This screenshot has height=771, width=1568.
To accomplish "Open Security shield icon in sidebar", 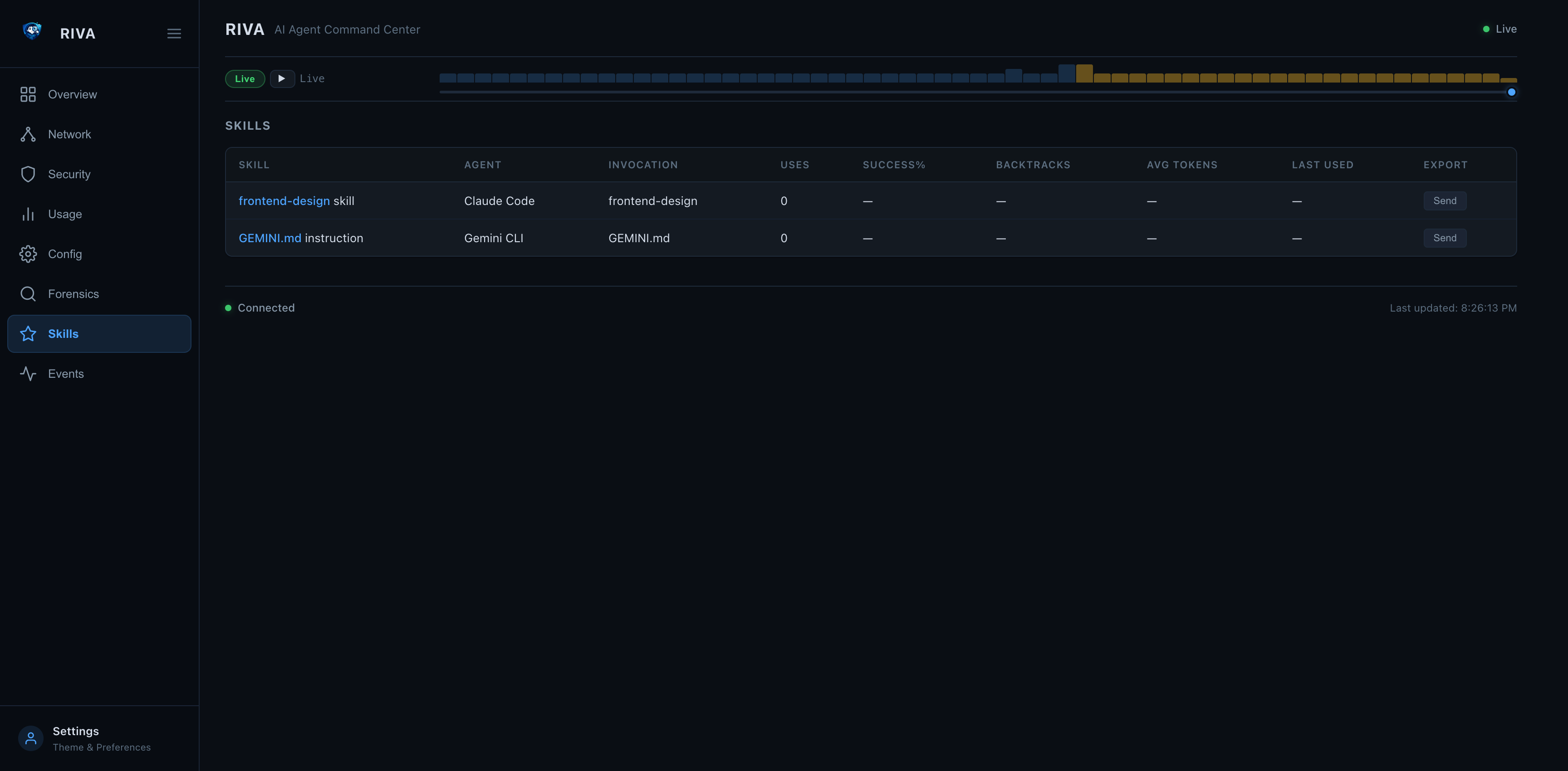I will coord(28,174).
